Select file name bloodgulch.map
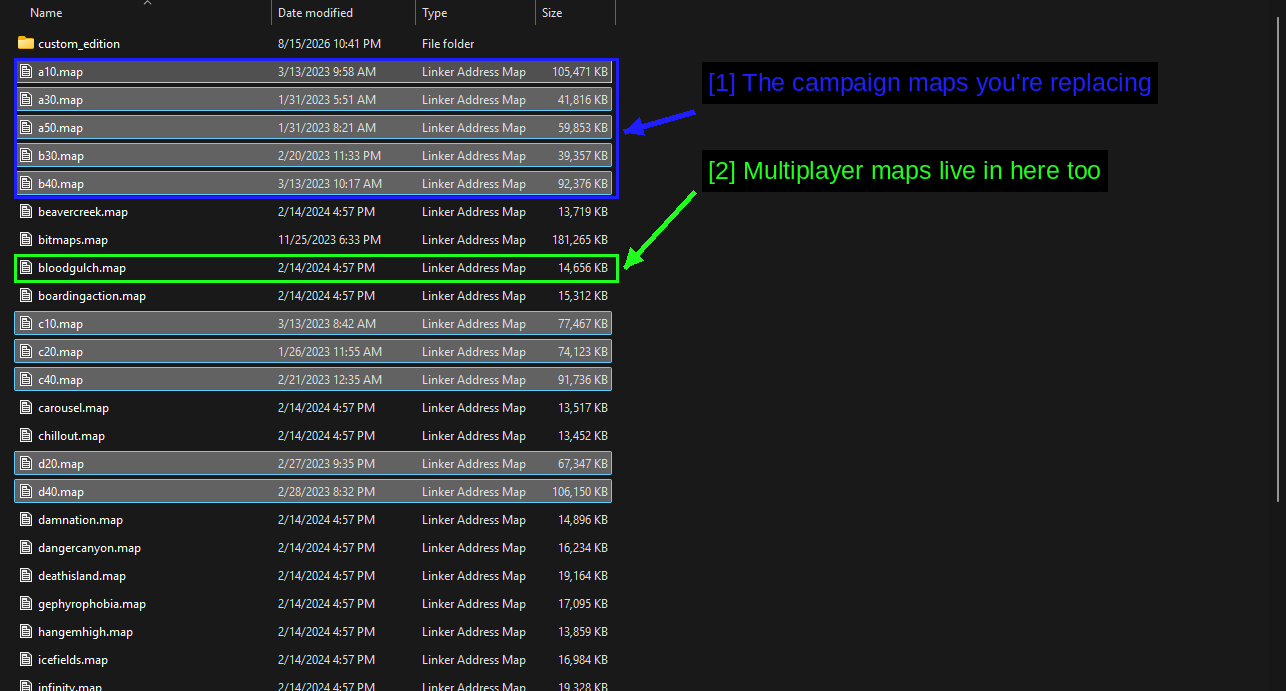 click(82, 268)
